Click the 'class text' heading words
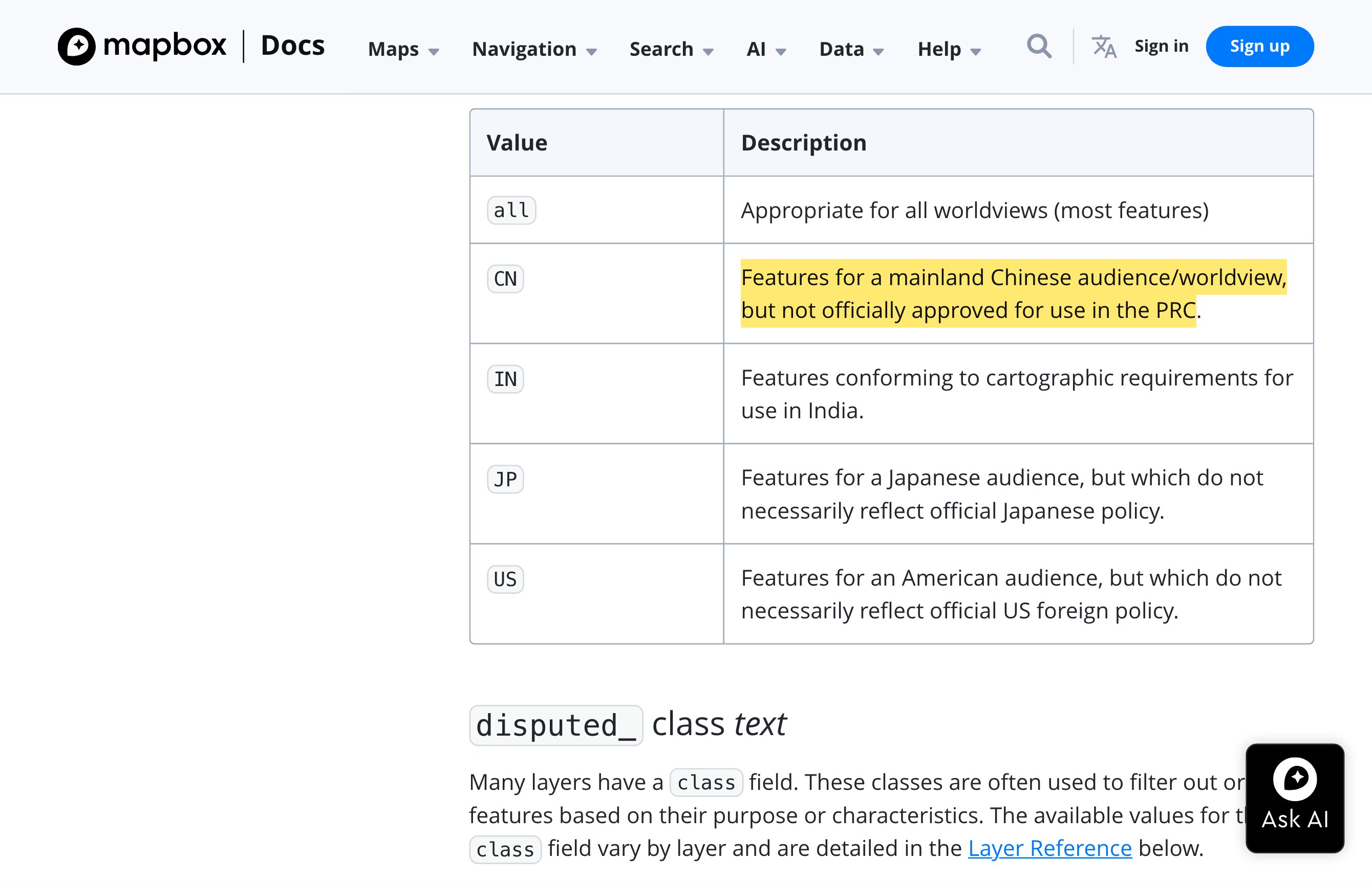Viewport: 1372px width, 881px height. click(x=719, y=724)
